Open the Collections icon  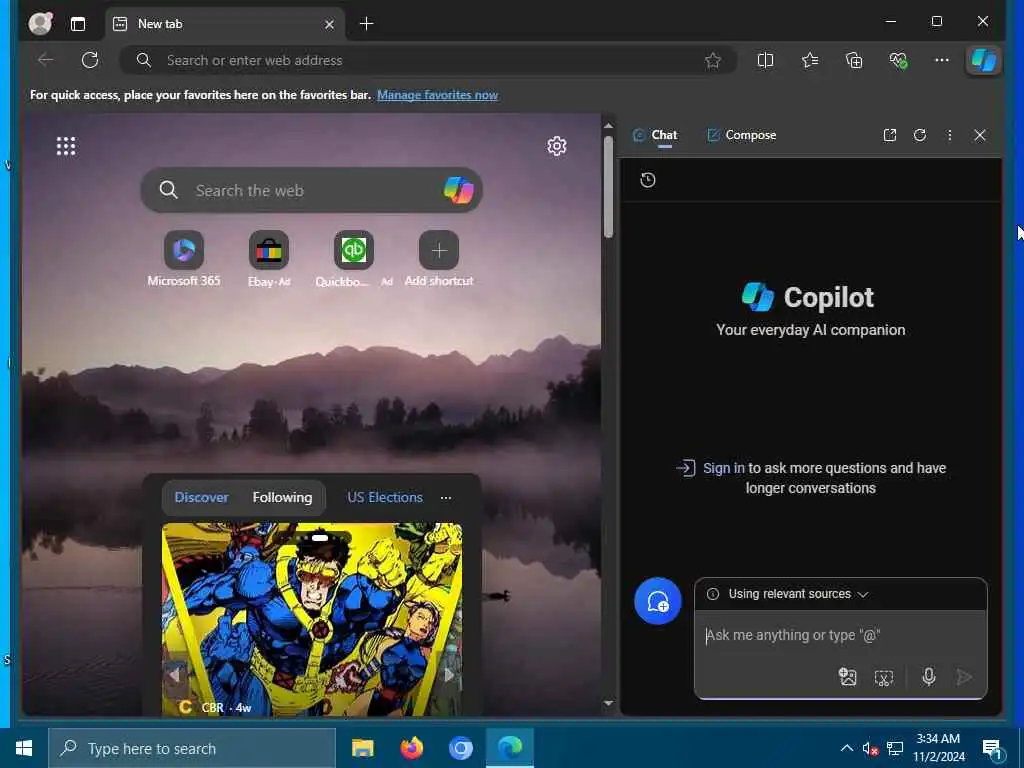[854, 60]
